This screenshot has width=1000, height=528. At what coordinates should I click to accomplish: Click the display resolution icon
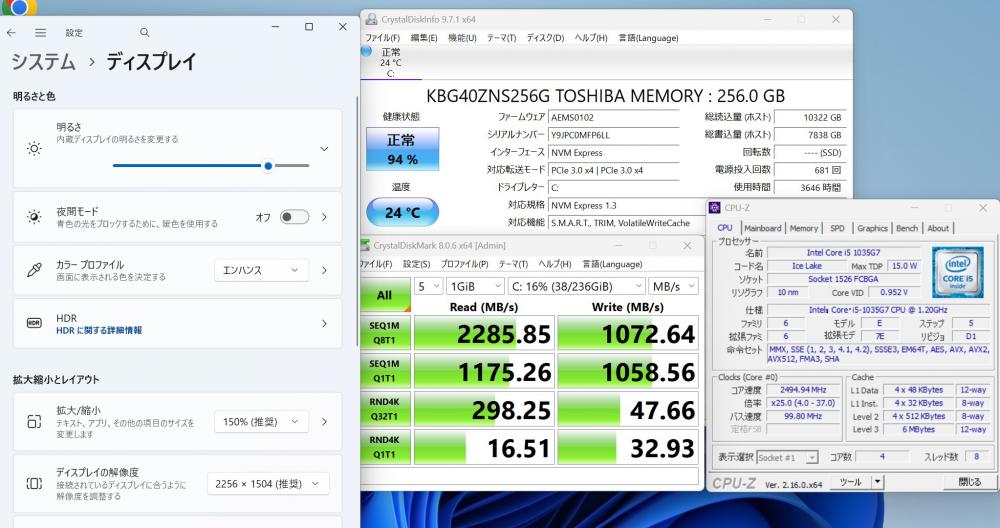tap(34, 483)
